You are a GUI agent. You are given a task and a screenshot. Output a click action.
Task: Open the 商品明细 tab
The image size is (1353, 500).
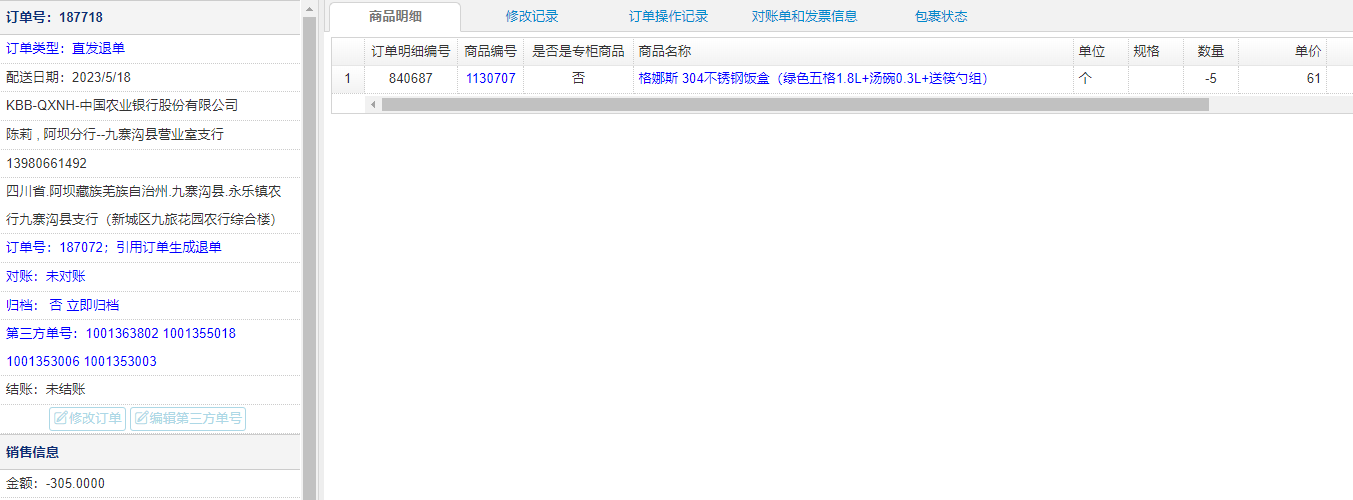(395, 16)
